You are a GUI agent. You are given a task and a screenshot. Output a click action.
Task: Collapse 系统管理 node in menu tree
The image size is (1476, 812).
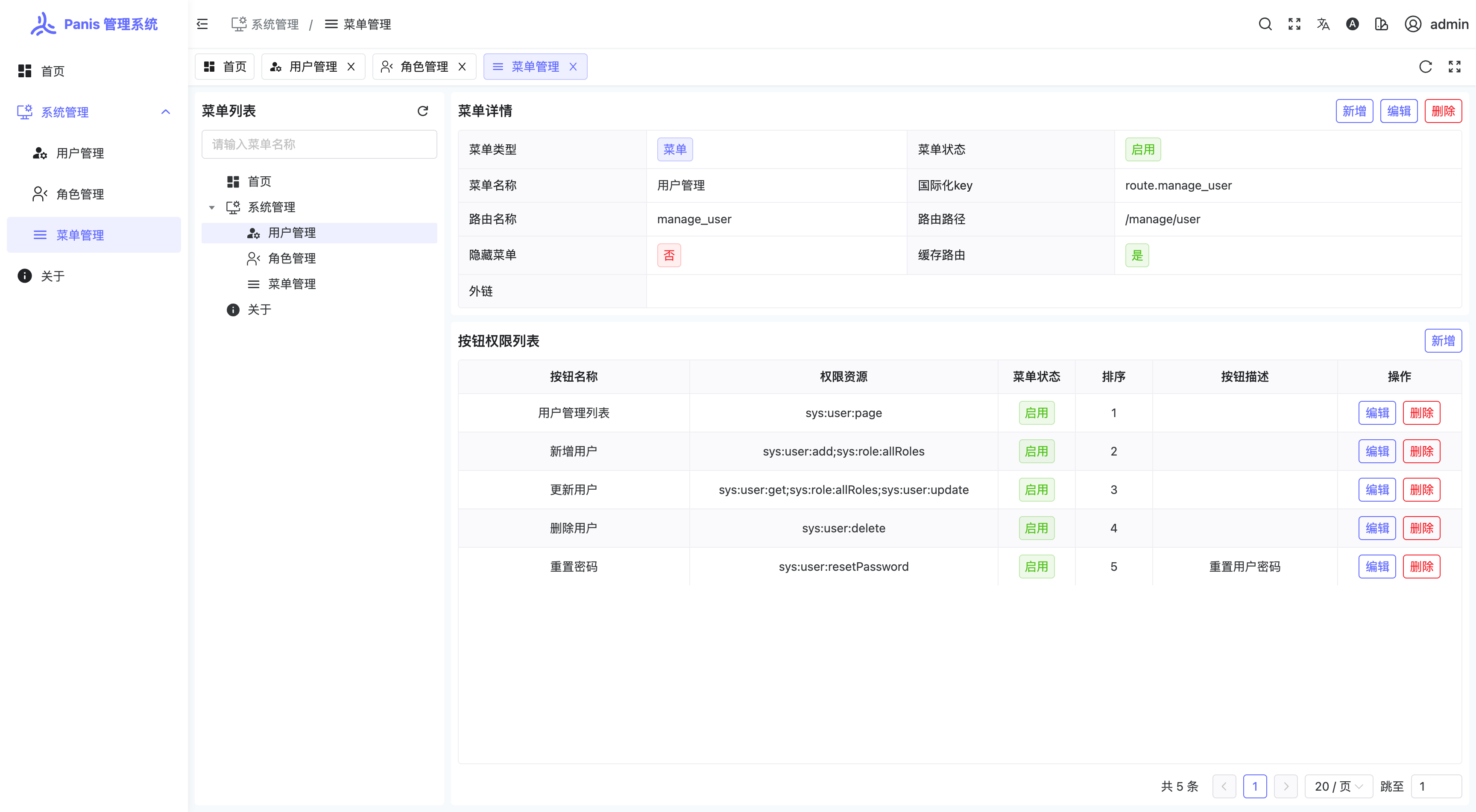point(212,207)
